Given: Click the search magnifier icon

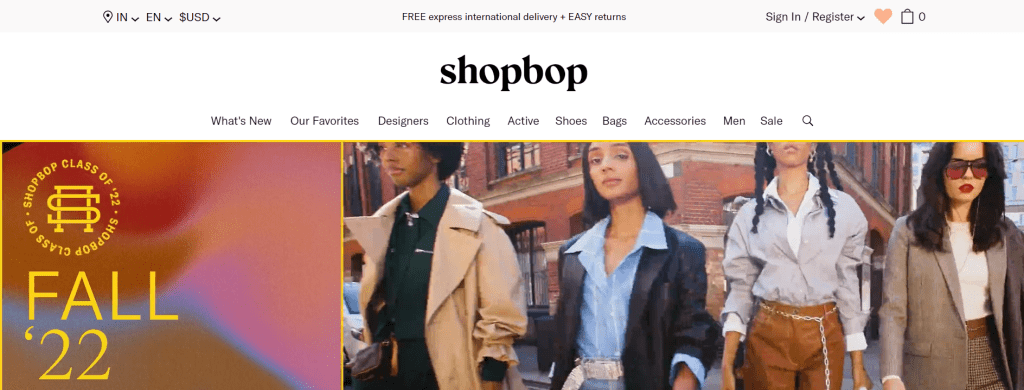Looking at the screenshot, I should pyautogui.click(x=808, y=121).
